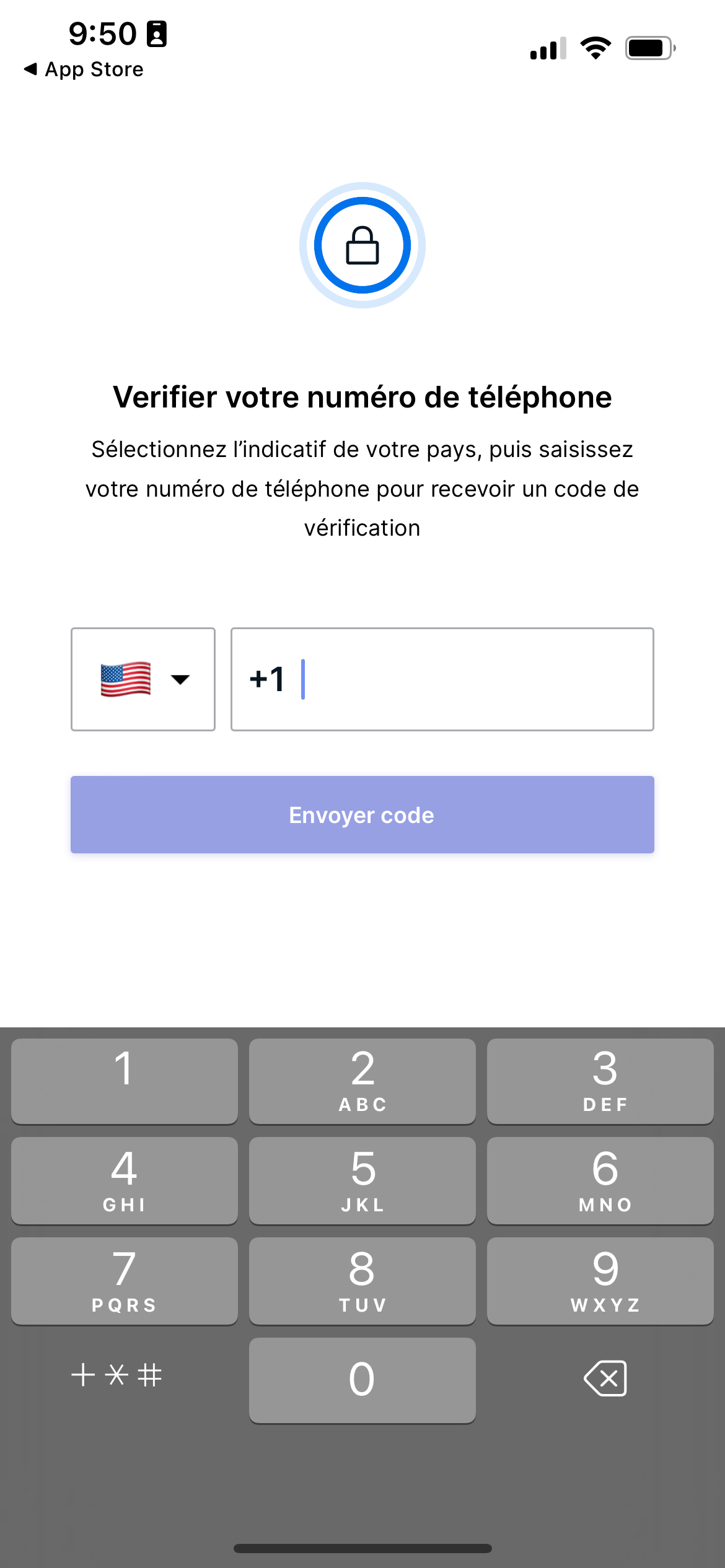The height and width of the screenshot is (1568, 725).
Task: Tap keypad key 7 PQRS
Action: pyautogui.click(x=125, y=1281)
